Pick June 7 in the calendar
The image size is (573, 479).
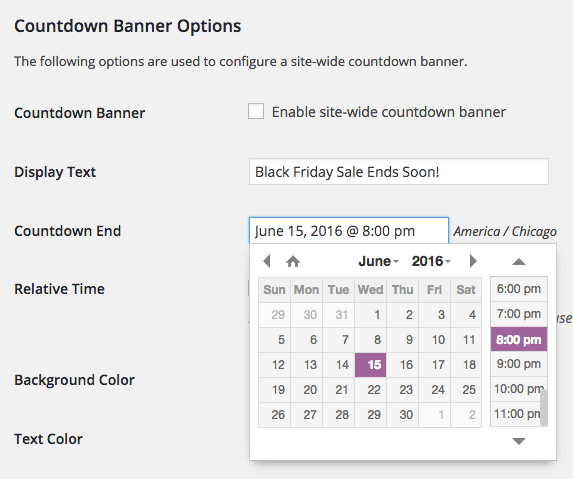338,340
